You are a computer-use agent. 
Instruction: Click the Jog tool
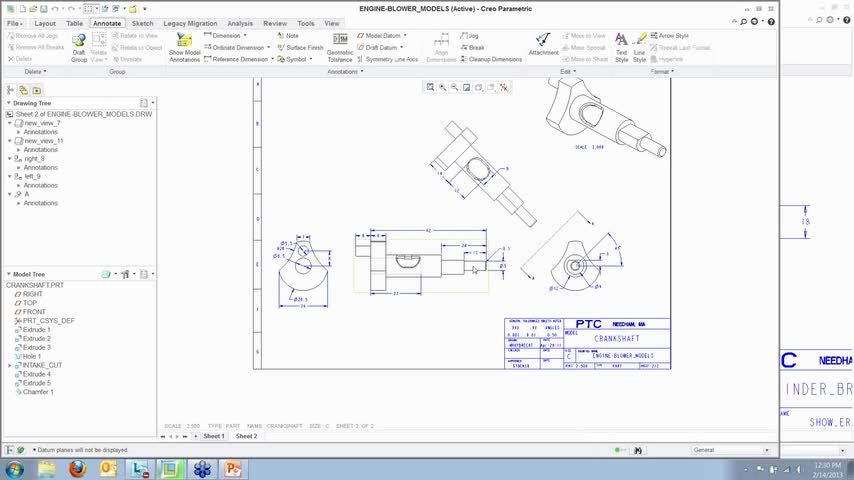(x=469, y=35)
